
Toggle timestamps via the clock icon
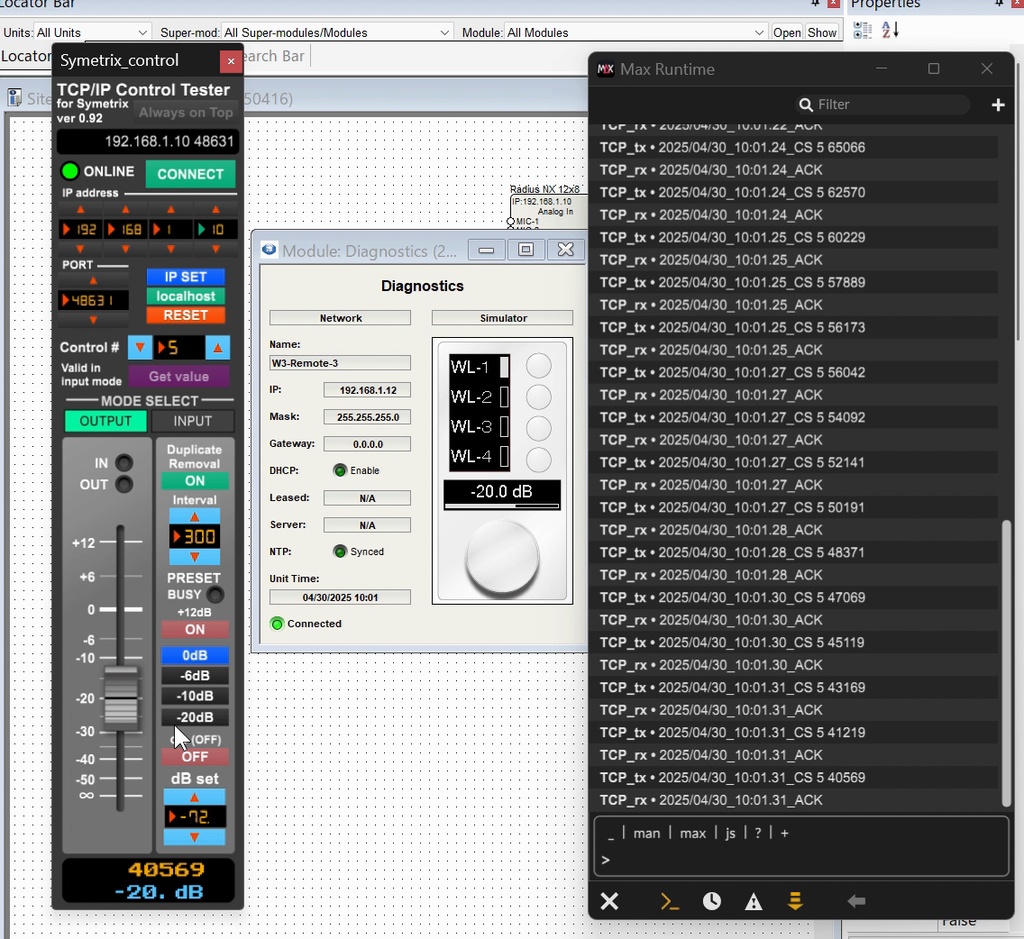click(711, 901)
